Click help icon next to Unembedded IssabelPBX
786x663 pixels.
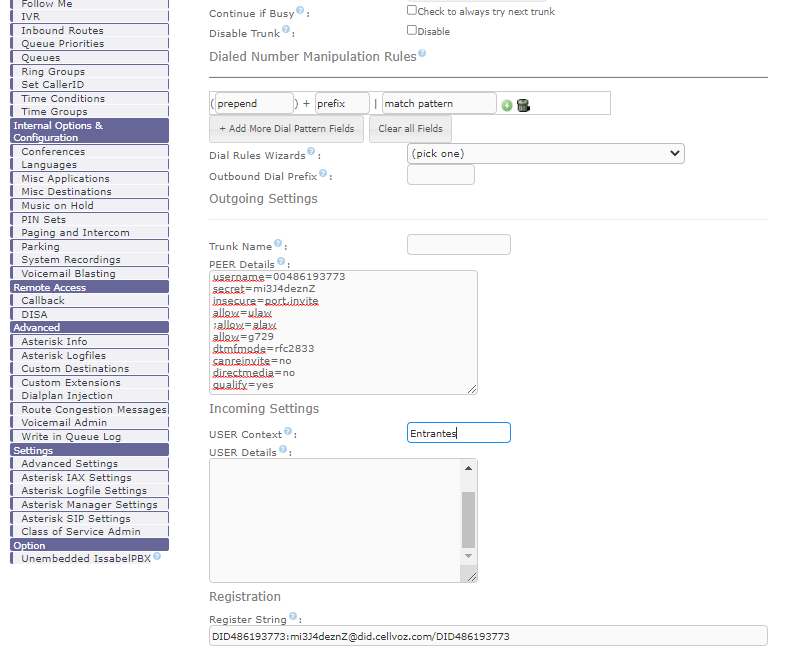tap(157, 556)
